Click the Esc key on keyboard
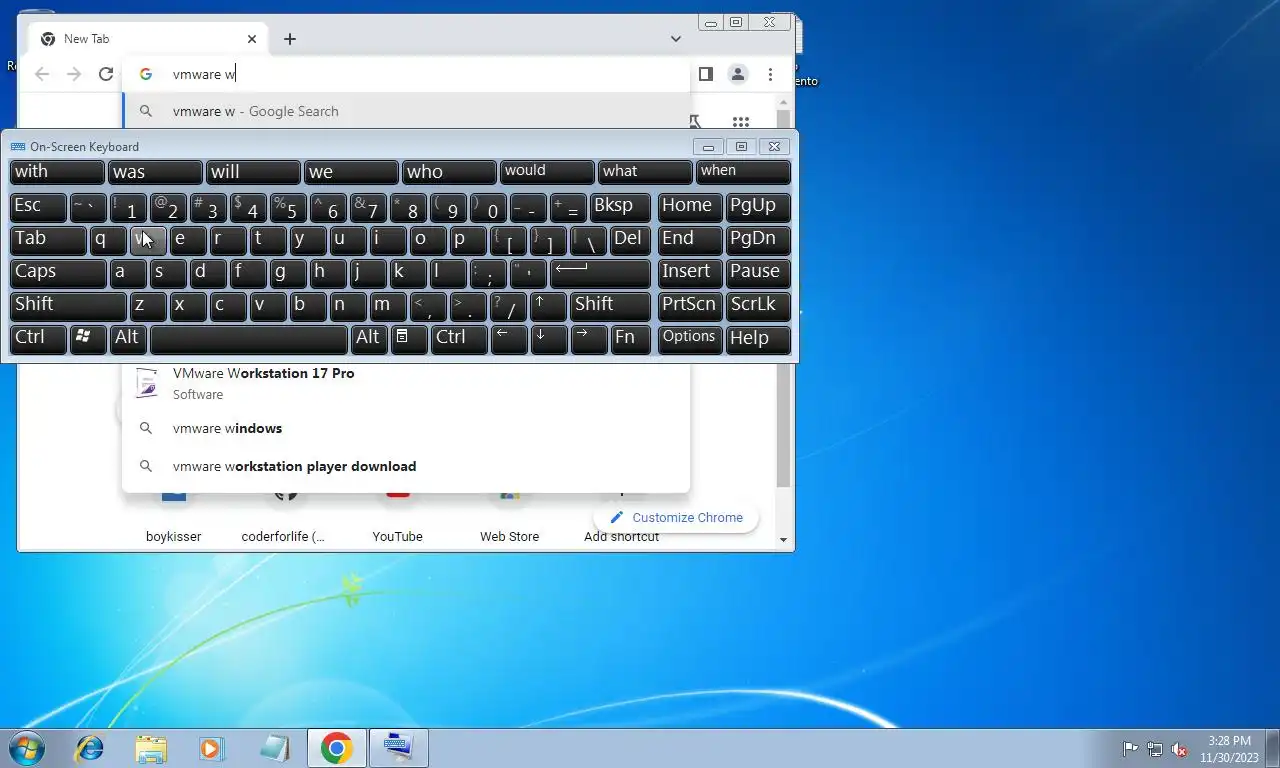This screenshot has height=768, width=1280. (x=38, y=207)
